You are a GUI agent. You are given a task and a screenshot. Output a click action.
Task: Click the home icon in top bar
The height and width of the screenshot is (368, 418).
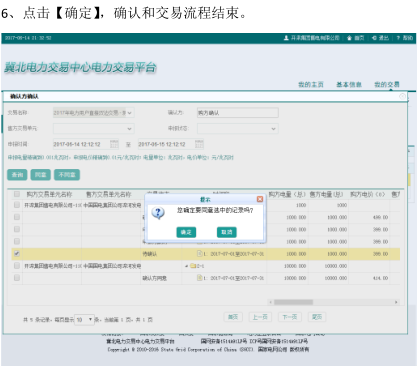(349, 38)
